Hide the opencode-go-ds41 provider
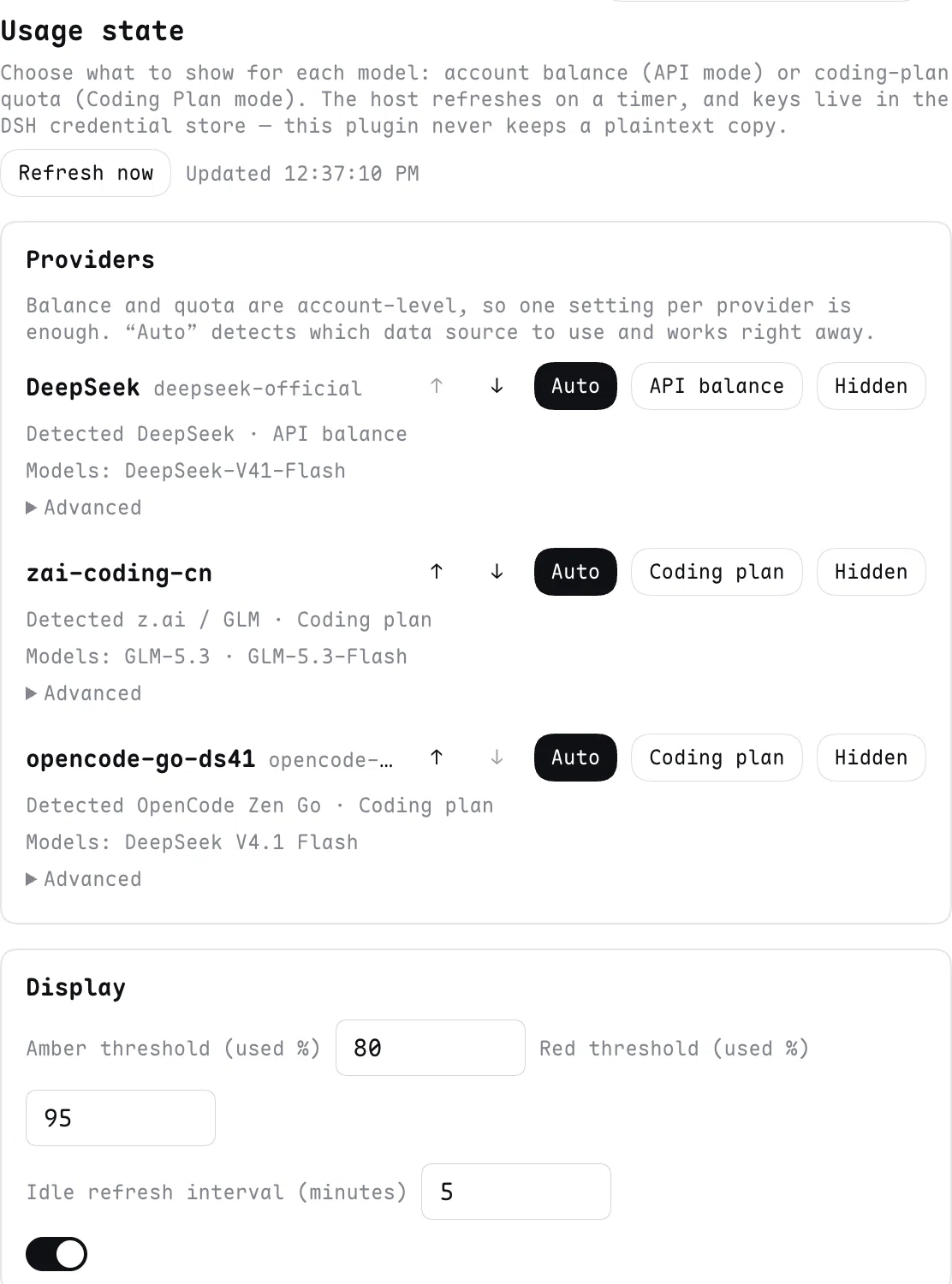Image resolution: width=952 pixels, height=1284 pixels. (x=871, y=758)
